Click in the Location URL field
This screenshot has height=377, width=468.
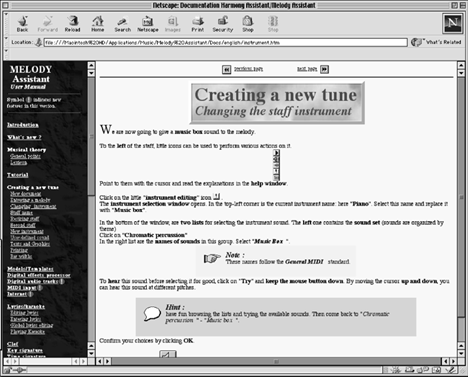225,43
